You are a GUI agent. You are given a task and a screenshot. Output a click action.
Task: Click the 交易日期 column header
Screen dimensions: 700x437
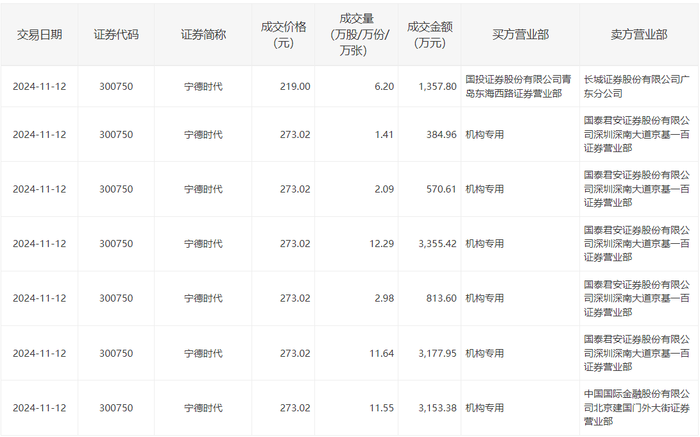pyautogui.click(x=39, y=35)
